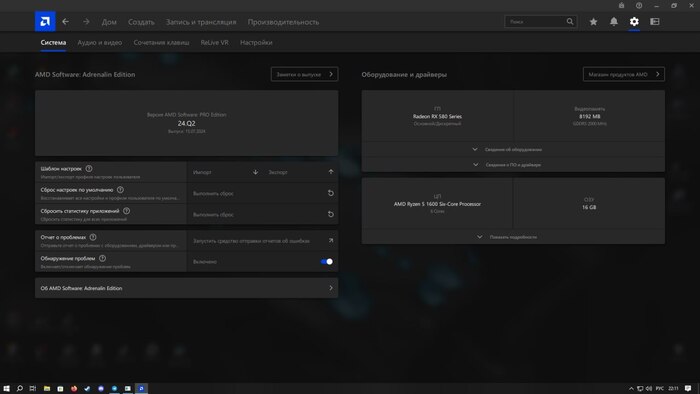Open Производительность menu

(x=283, y=22)
